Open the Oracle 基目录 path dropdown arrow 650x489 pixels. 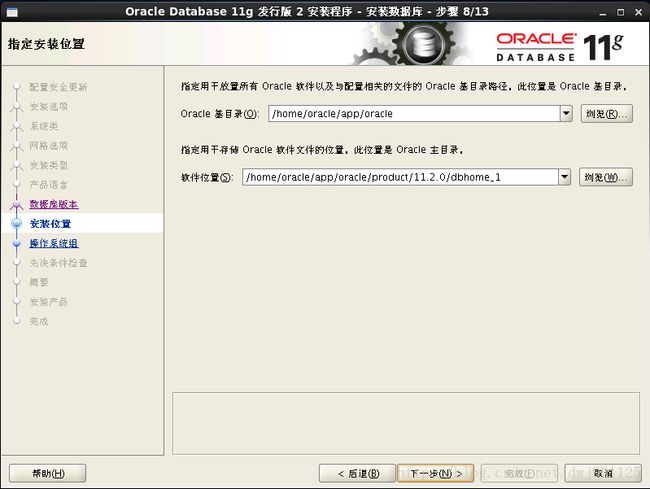tap(566, 113)
